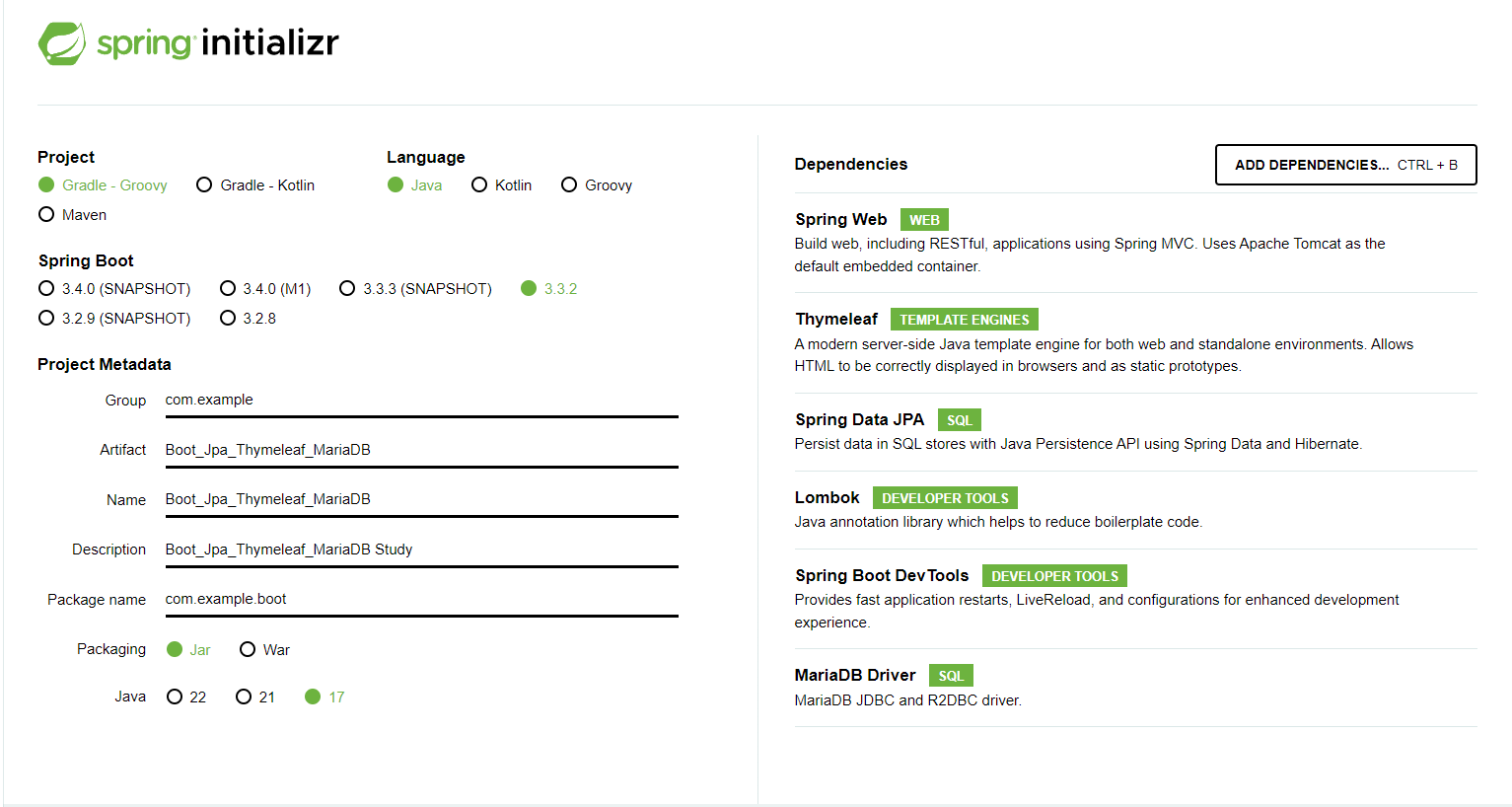Click the Lombok dependency title
The height and width of the screenshot is (807, 1512).
tap(828, 497)
